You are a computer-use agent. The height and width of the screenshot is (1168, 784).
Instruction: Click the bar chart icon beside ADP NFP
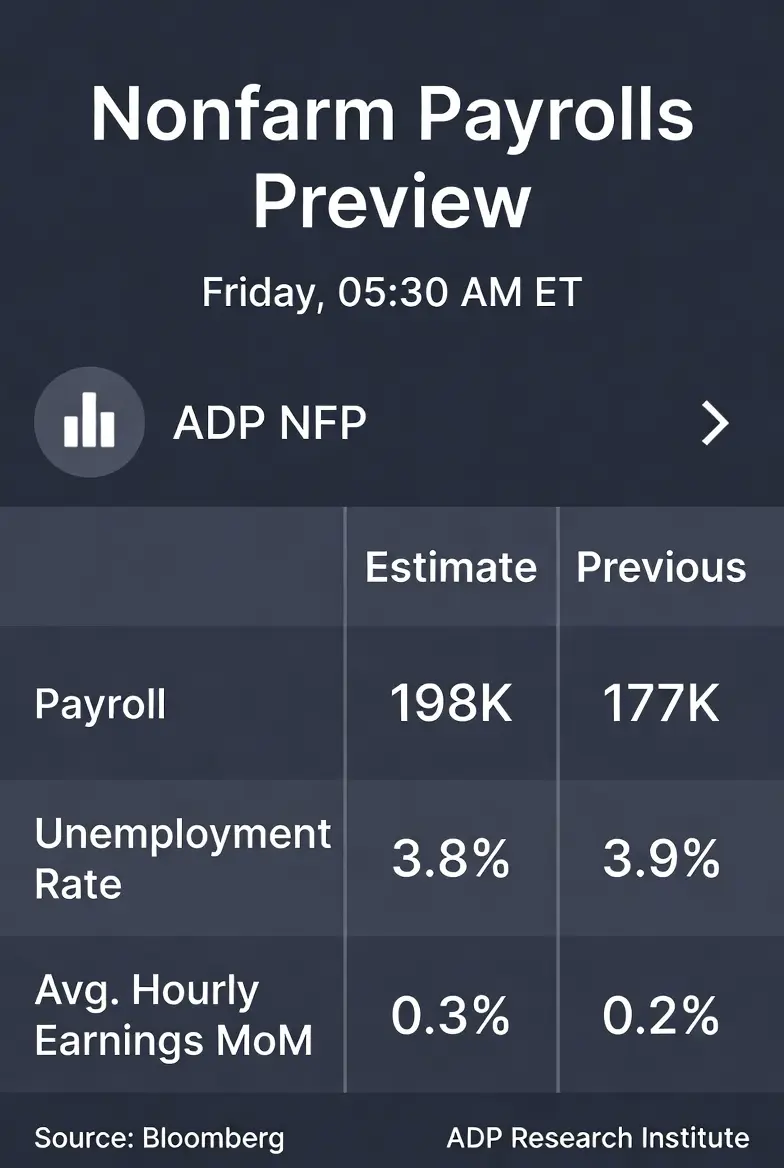click(x=89, y=422)
